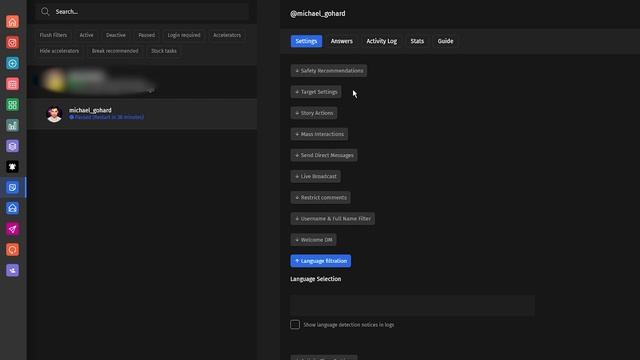Viewport: 640px width, 360px height.
Task: Open the orange home icon in sidebar
Action: (x=12, y=22)
